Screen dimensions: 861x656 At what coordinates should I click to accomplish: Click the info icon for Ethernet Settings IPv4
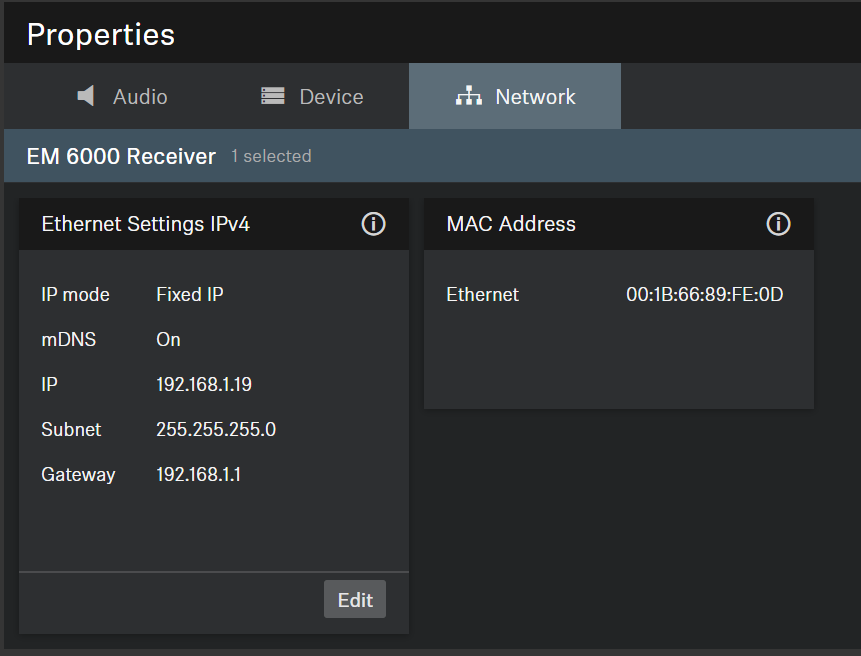[x=373, y=224]
